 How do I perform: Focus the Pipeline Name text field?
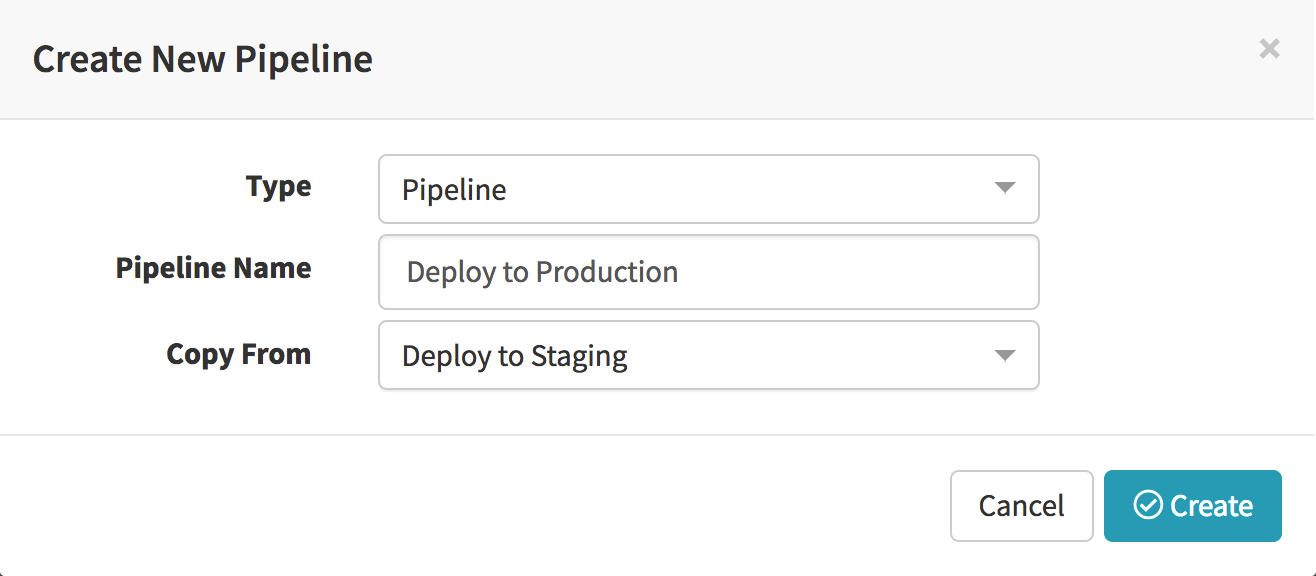point(708,272)
